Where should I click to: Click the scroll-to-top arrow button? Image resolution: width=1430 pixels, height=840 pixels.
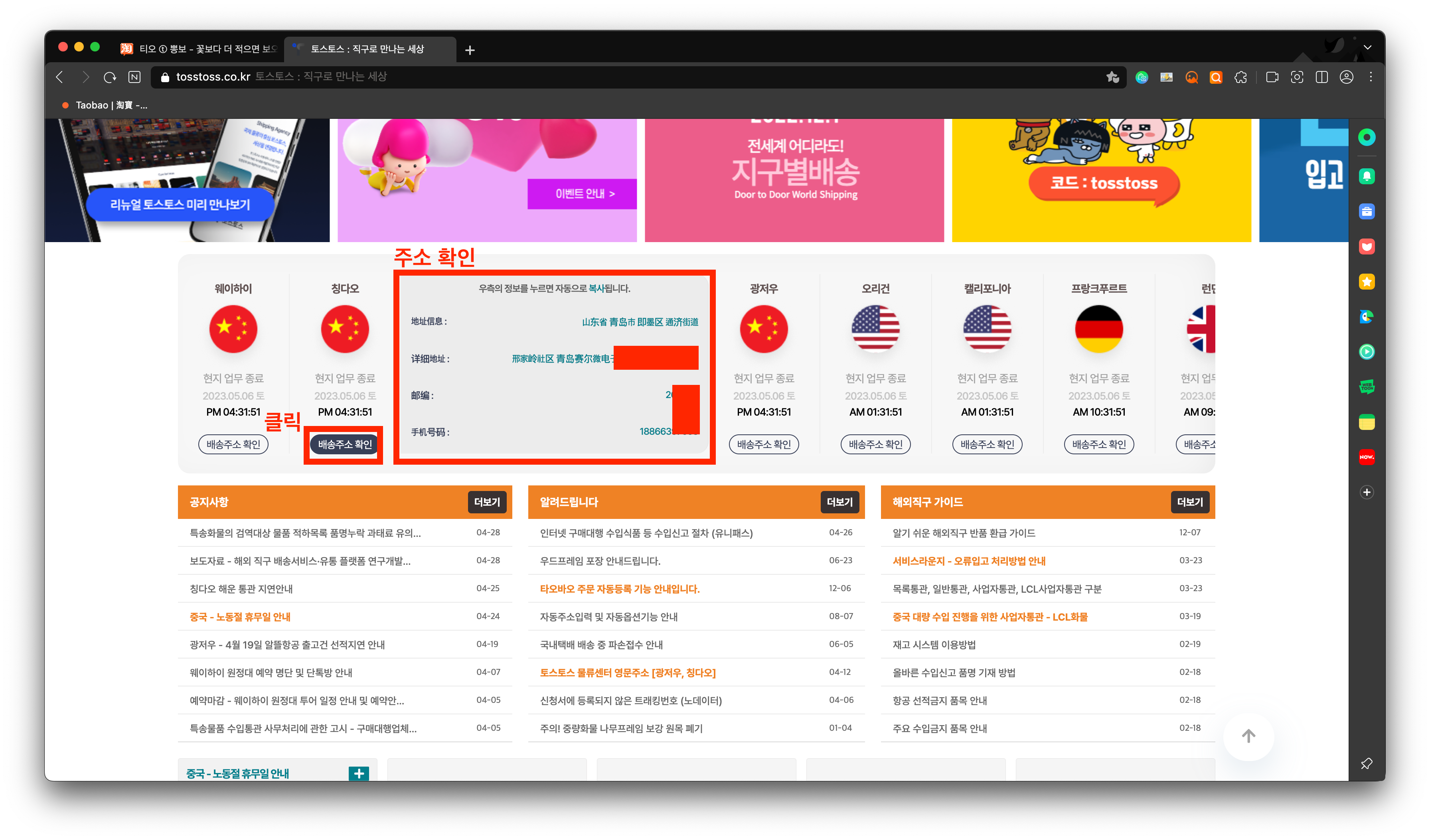pyautogui.click(x=1249, y=735)
